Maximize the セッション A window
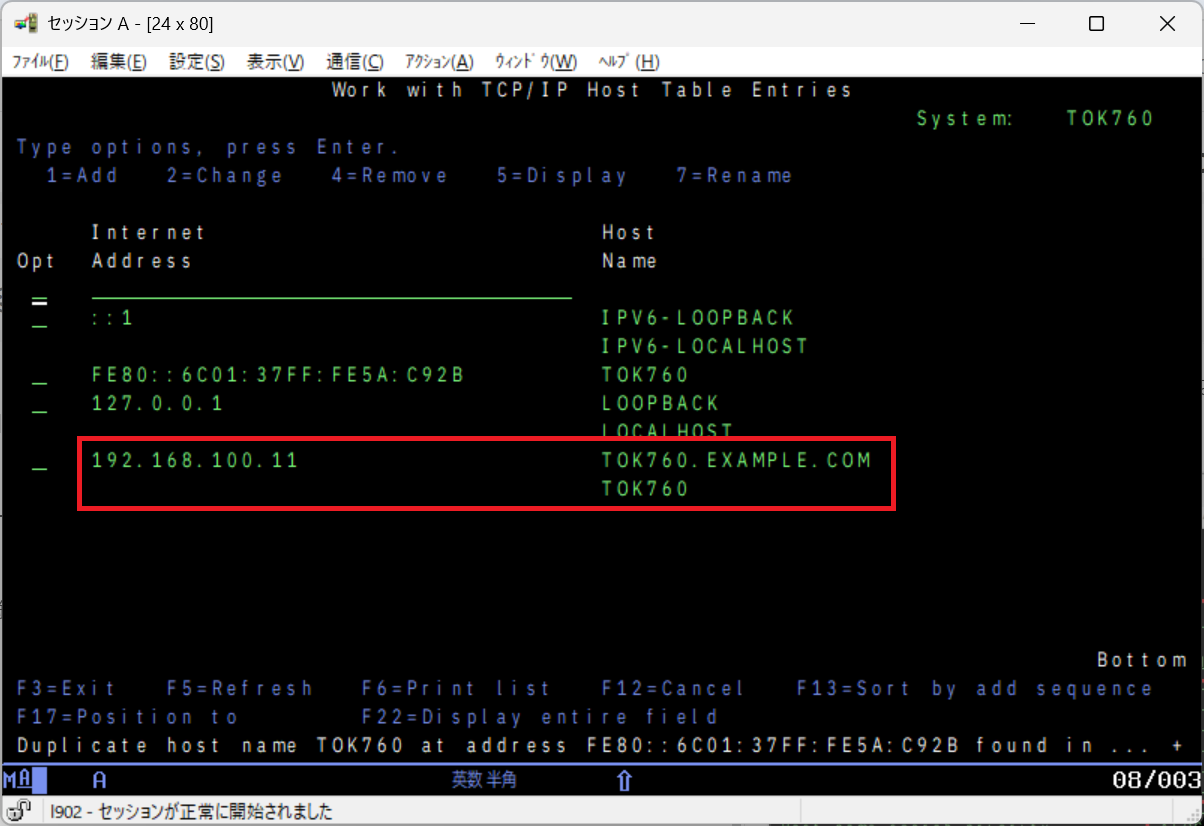The height and width of the screenshot is (826, 1204). pos(1097,24)
